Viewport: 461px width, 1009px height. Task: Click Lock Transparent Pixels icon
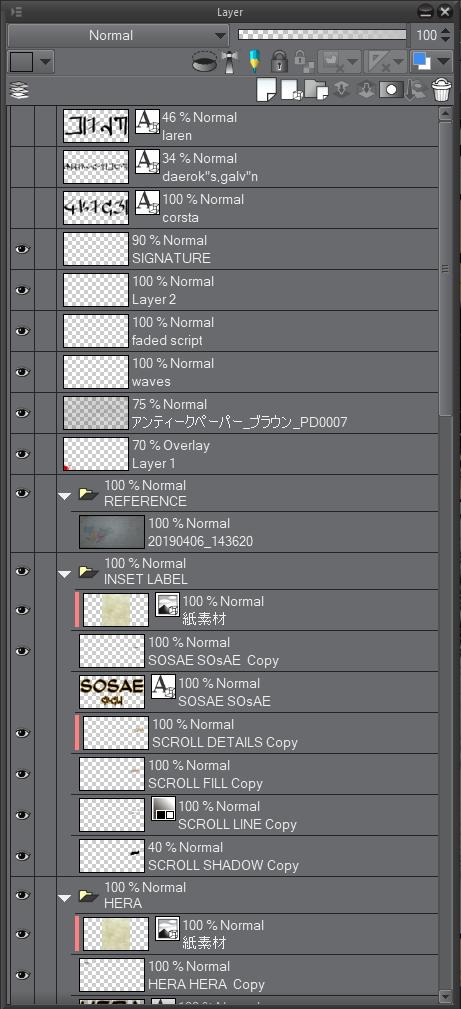[x=304, y=62]
